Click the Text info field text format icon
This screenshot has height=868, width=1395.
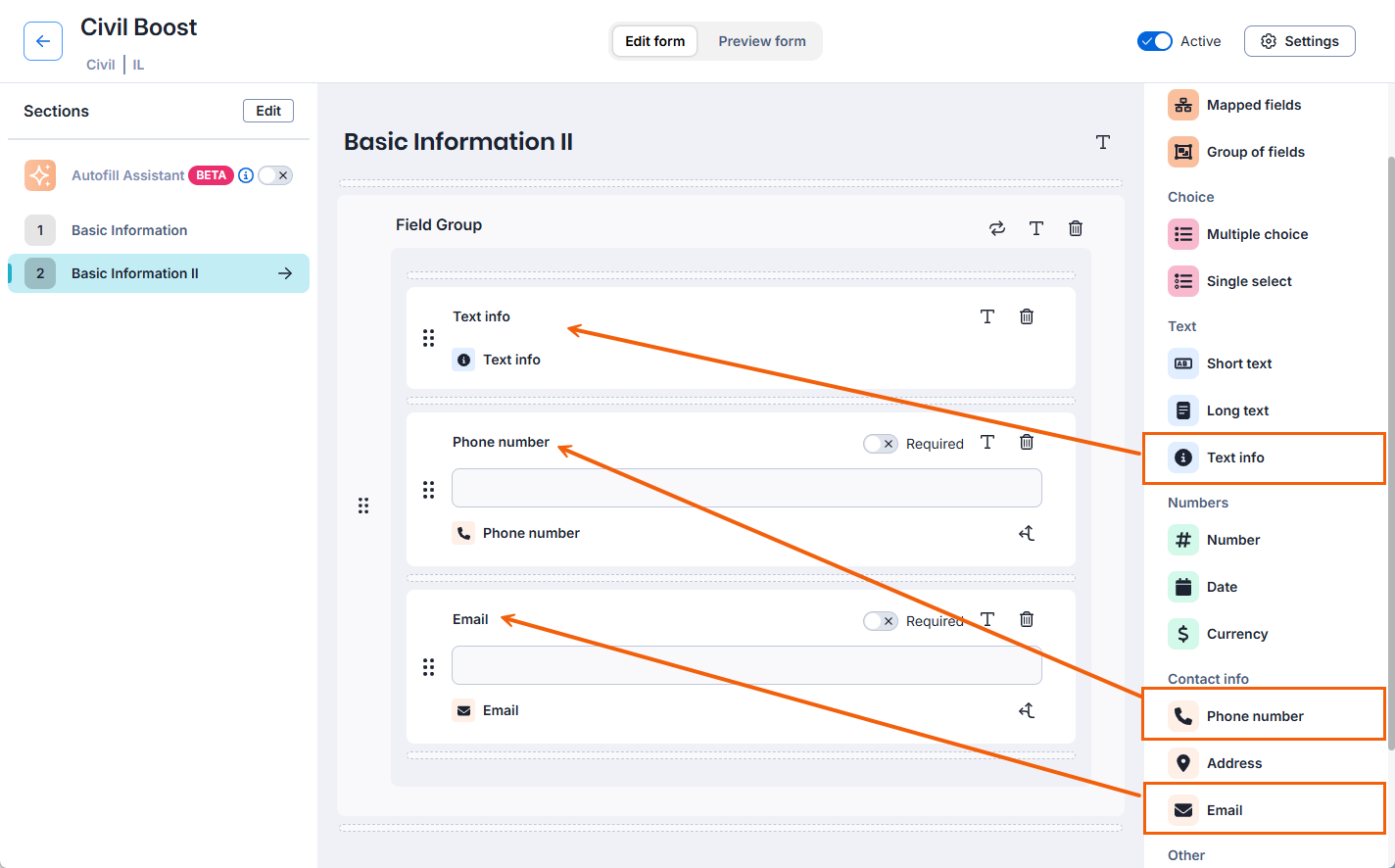(987, 316)
